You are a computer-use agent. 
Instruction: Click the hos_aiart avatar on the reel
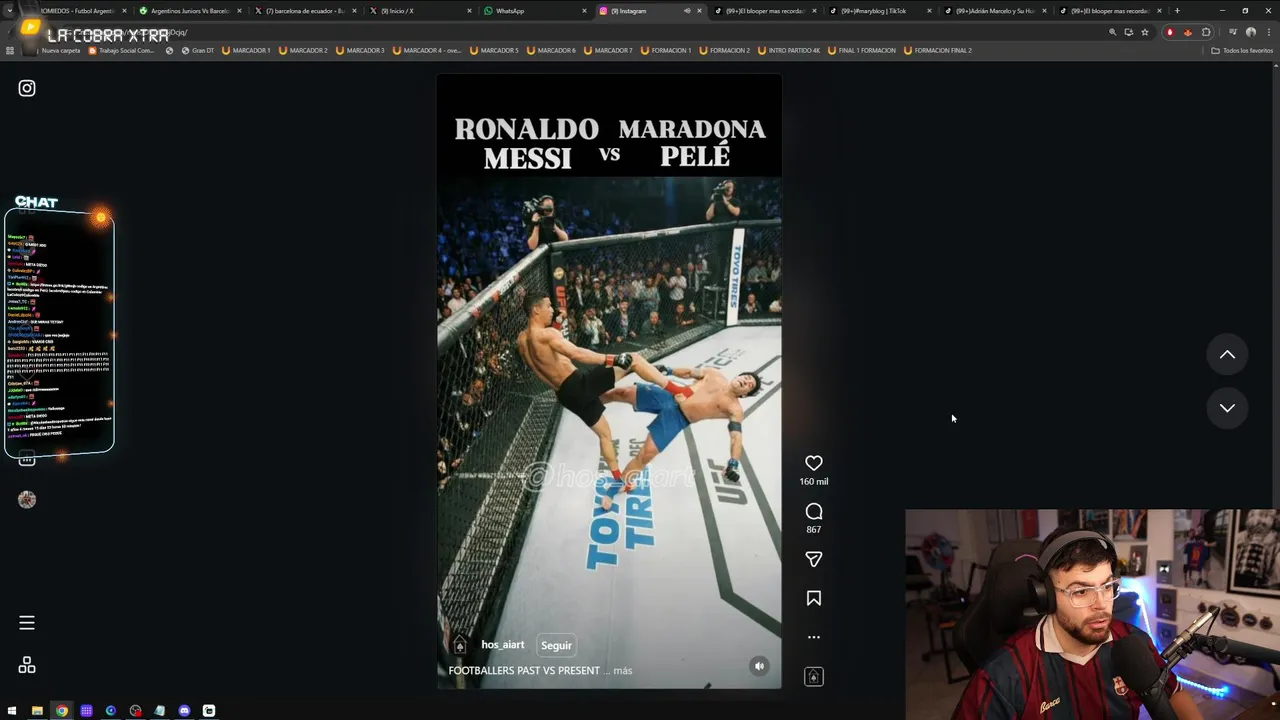(x=460, y=645)
